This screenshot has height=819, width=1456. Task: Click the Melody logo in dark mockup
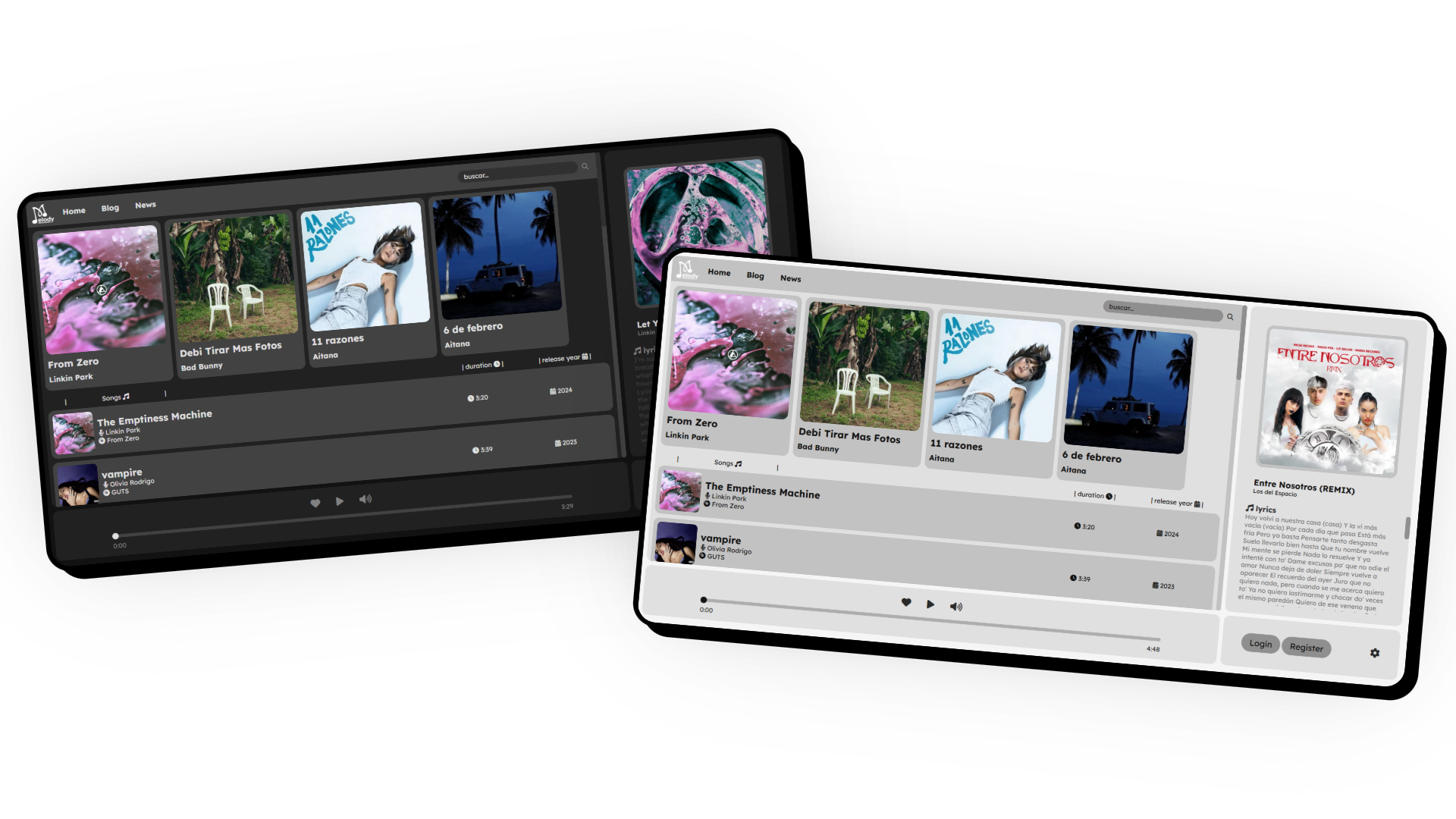click(42, 215)
